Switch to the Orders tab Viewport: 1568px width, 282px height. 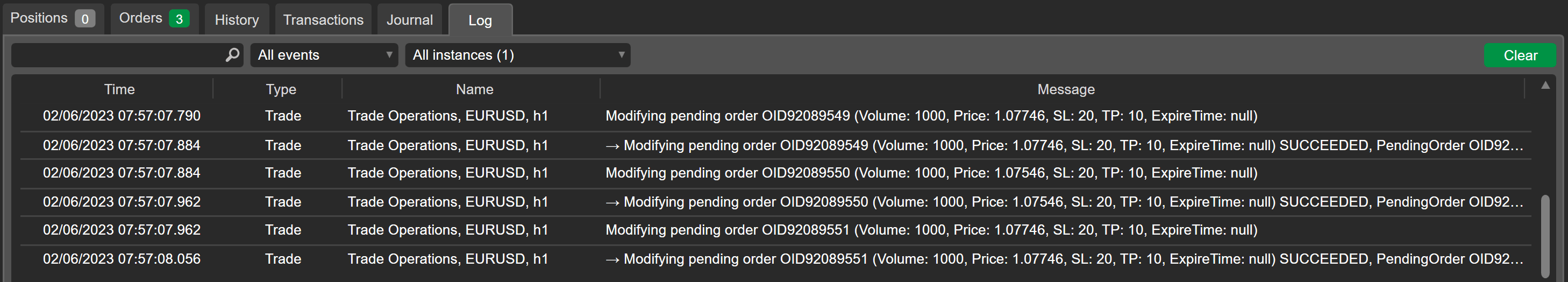pyautogui.click(x=154, y=18)
